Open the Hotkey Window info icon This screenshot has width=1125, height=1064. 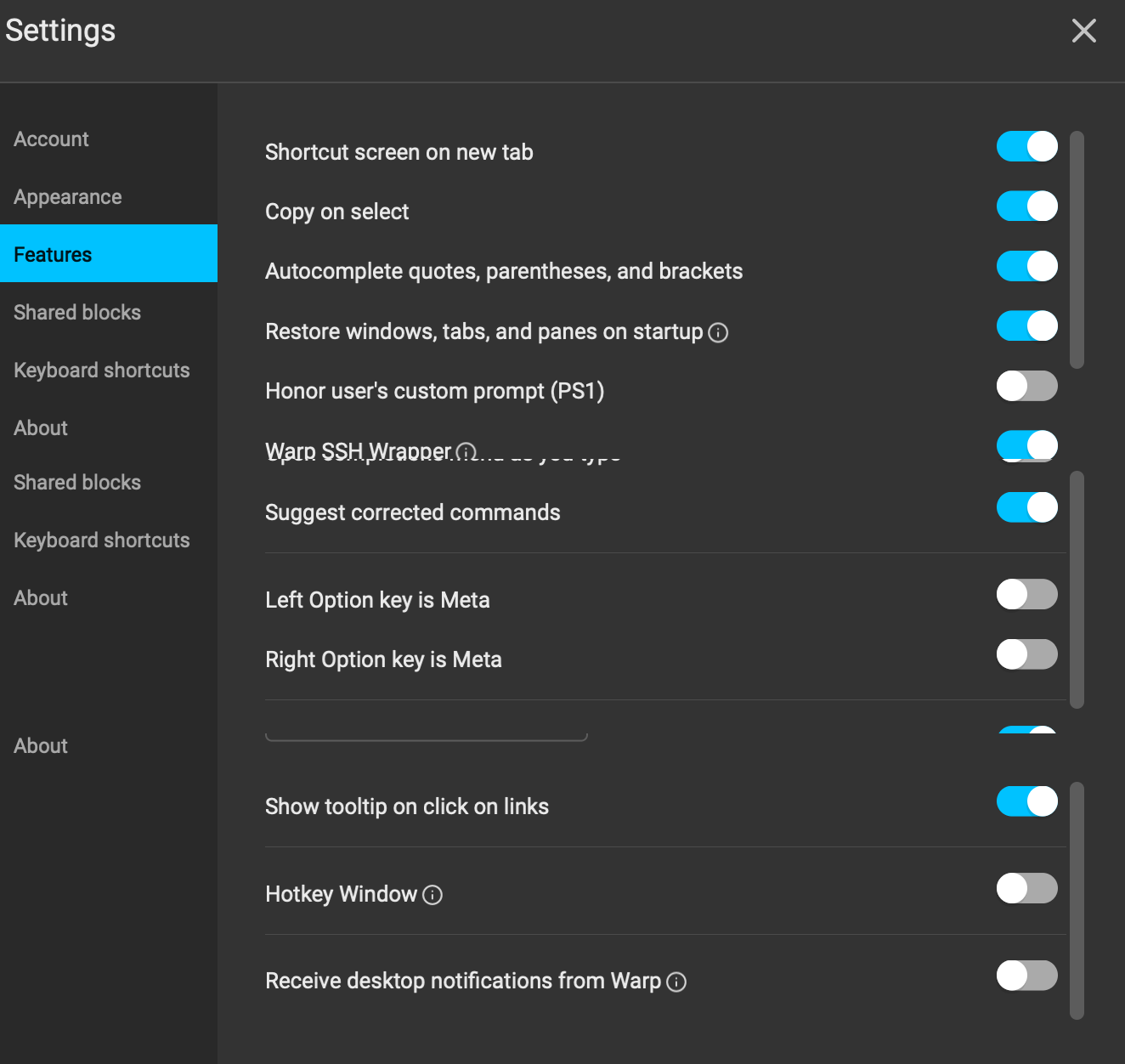pos(432,895)
